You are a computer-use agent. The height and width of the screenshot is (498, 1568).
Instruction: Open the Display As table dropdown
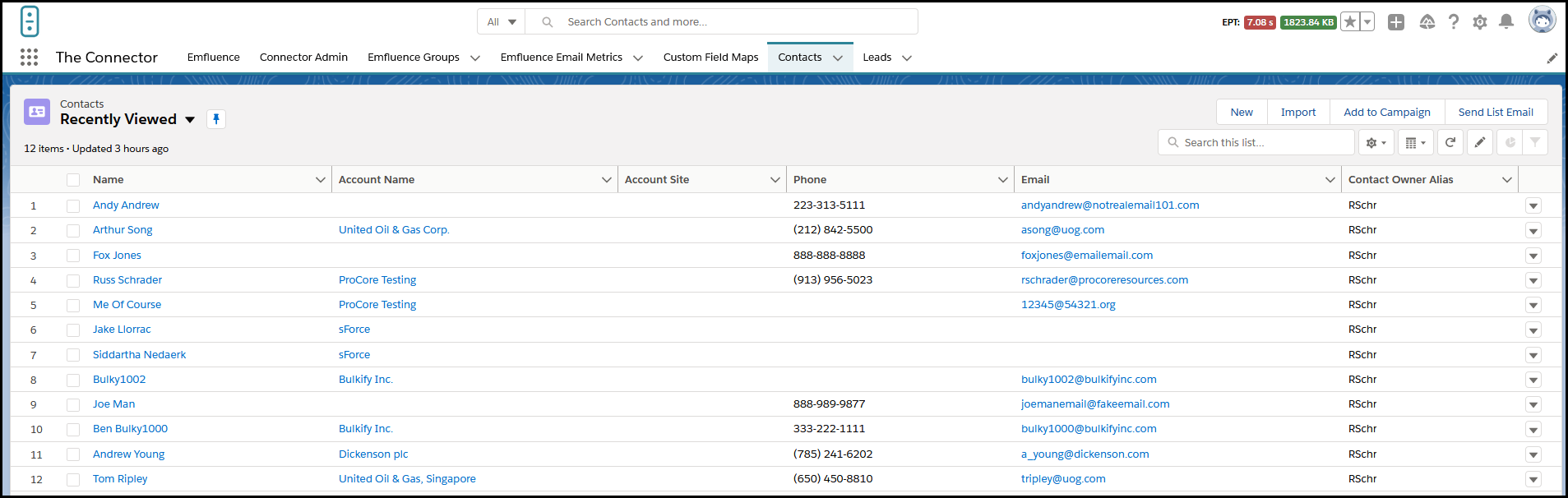click(x=1416, y=142)
